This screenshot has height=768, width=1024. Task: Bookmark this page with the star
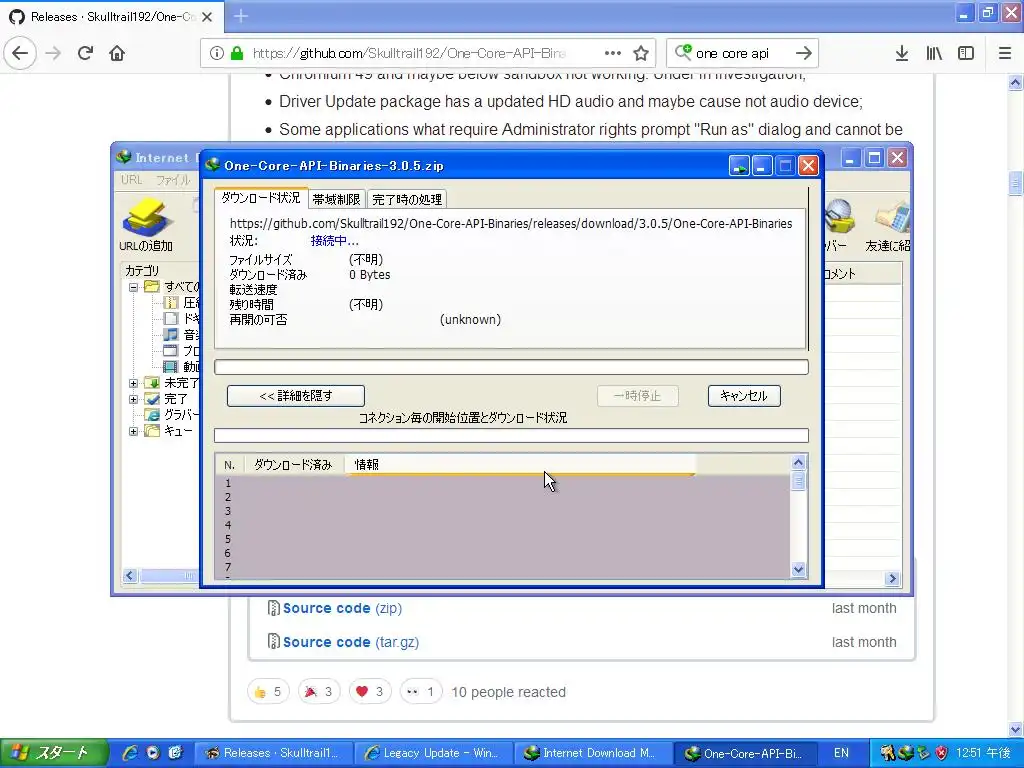[x=641, y=53]
